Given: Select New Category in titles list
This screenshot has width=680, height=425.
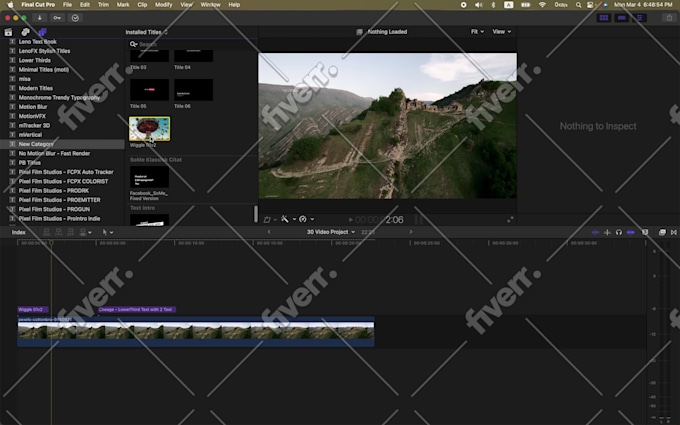Looking at the screenshot, I should click(x=62, y=144).
